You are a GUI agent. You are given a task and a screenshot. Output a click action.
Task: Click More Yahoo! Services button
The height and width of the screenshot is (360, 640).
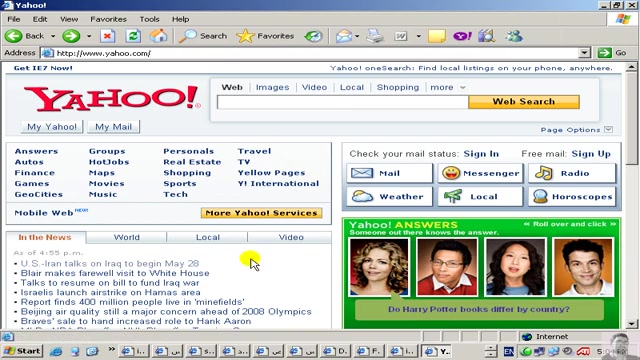(x=261, y=213)
